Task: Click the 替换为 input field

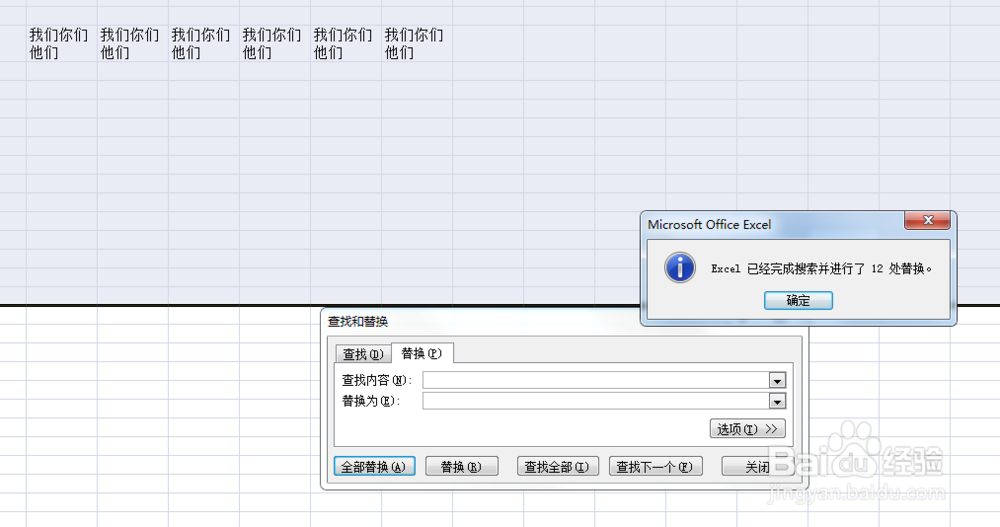Action: (596, 401)
